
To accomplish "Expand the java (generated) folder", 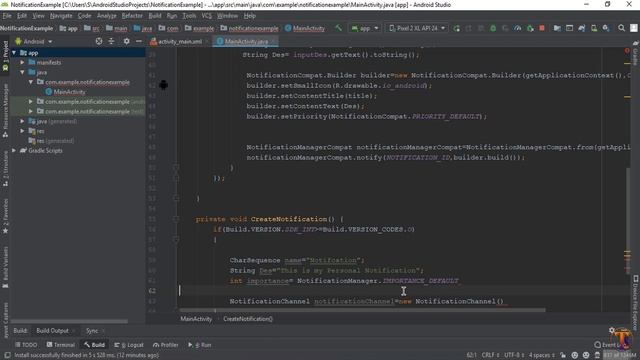I will [x=22, y=121].
